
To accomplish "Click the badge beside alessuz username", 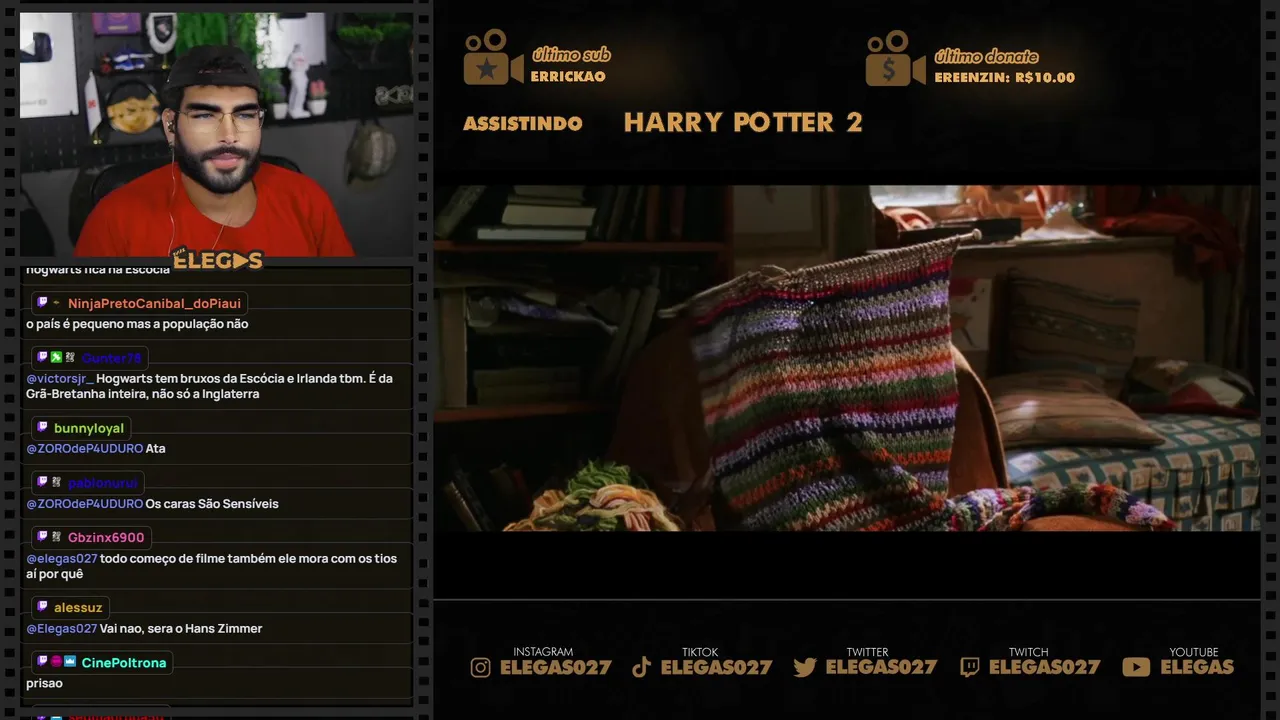I will coord(42,607).
